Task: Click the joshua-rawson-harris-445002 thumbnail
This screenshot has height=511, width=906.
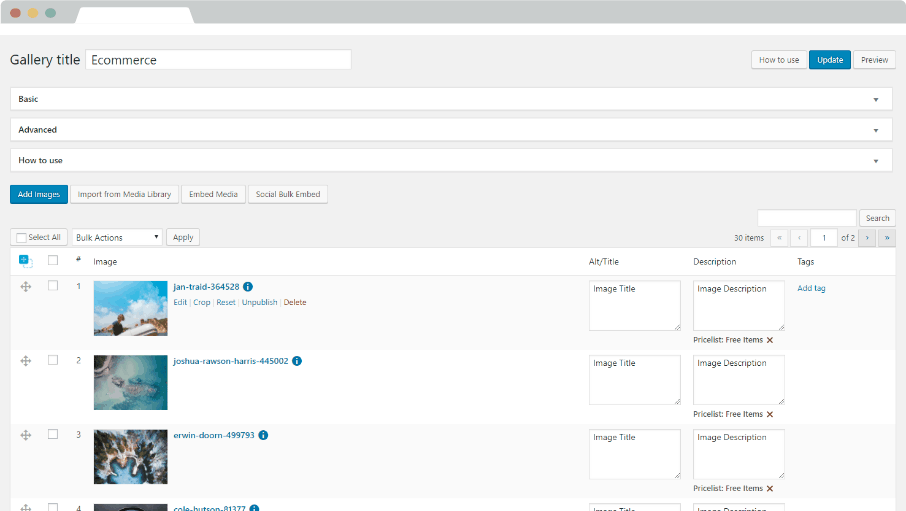Action: tap(131, 383)
